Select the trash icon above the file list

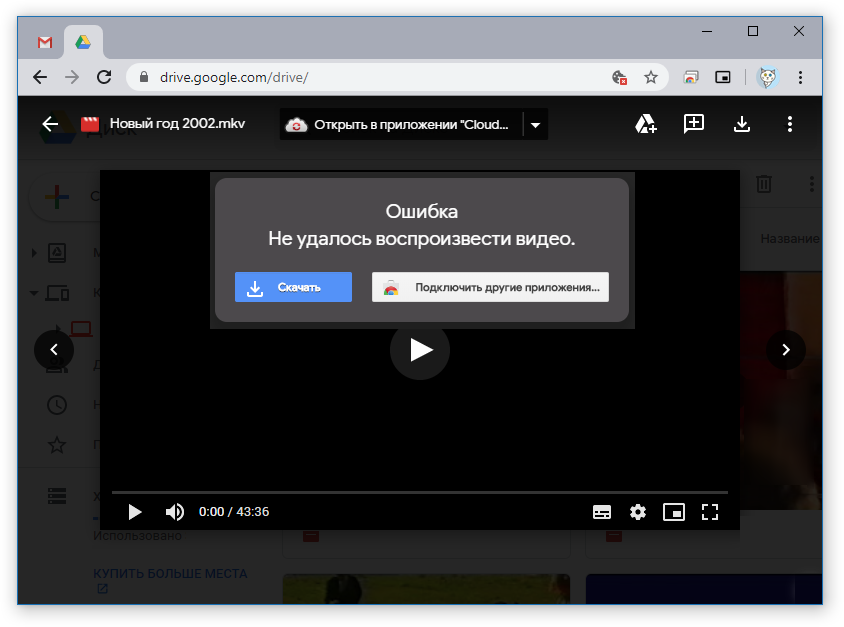click(x=766, y=184)
